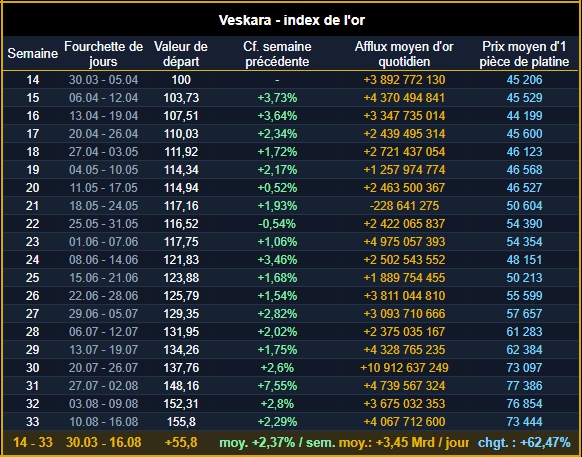Select platinum price 77 386
This screenshot has width=582, height=457.
tap(524, 386)
